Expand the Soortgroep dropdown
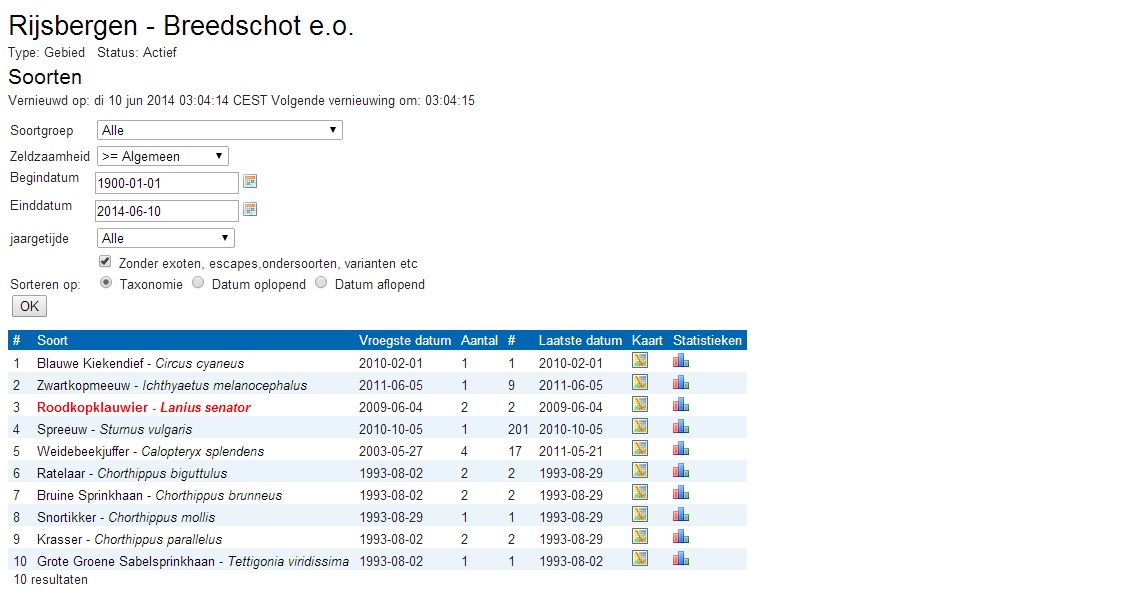Screen dimensions: 1130x592 (x=220, y=130)
